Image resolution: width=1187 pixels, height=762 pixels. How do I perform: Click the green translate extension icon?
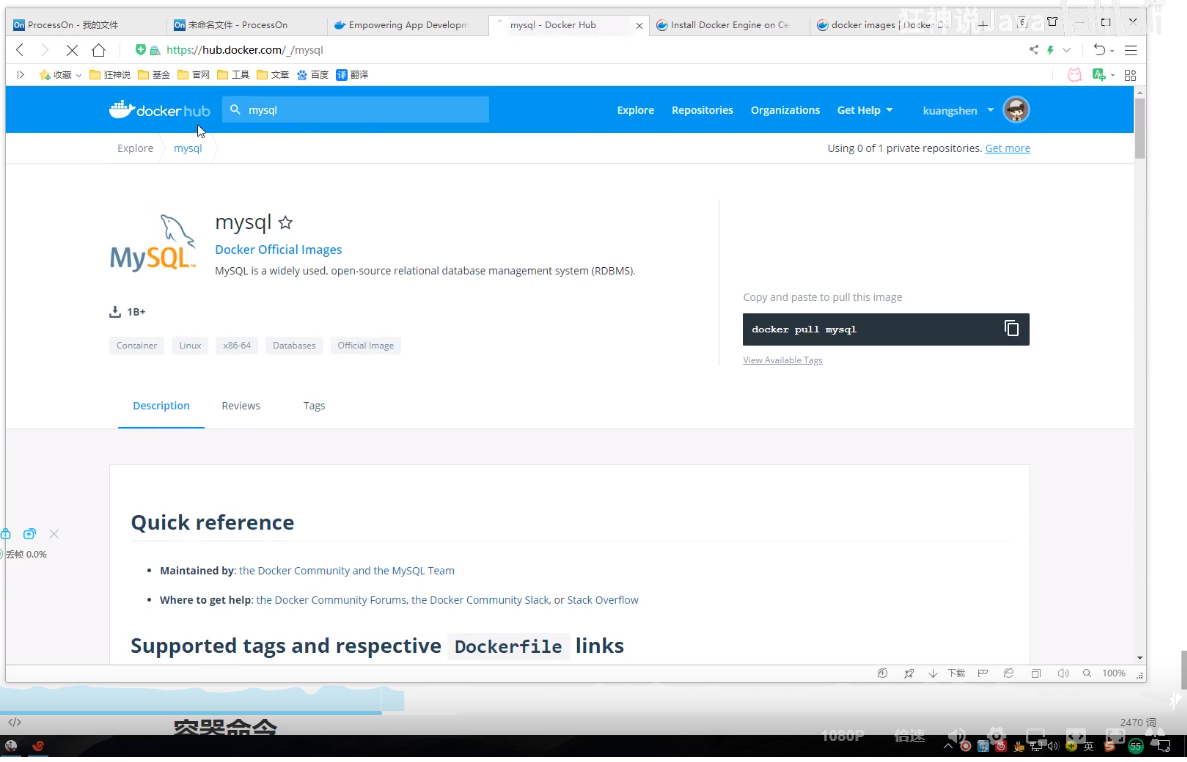[x=1098, y=75]
